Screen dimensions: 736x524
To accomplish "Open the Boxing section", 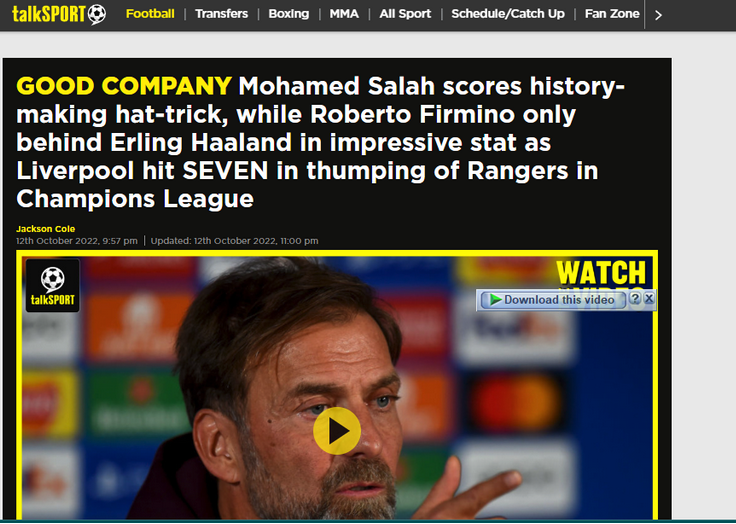I will pyautogui.click(x=289, y=14).
